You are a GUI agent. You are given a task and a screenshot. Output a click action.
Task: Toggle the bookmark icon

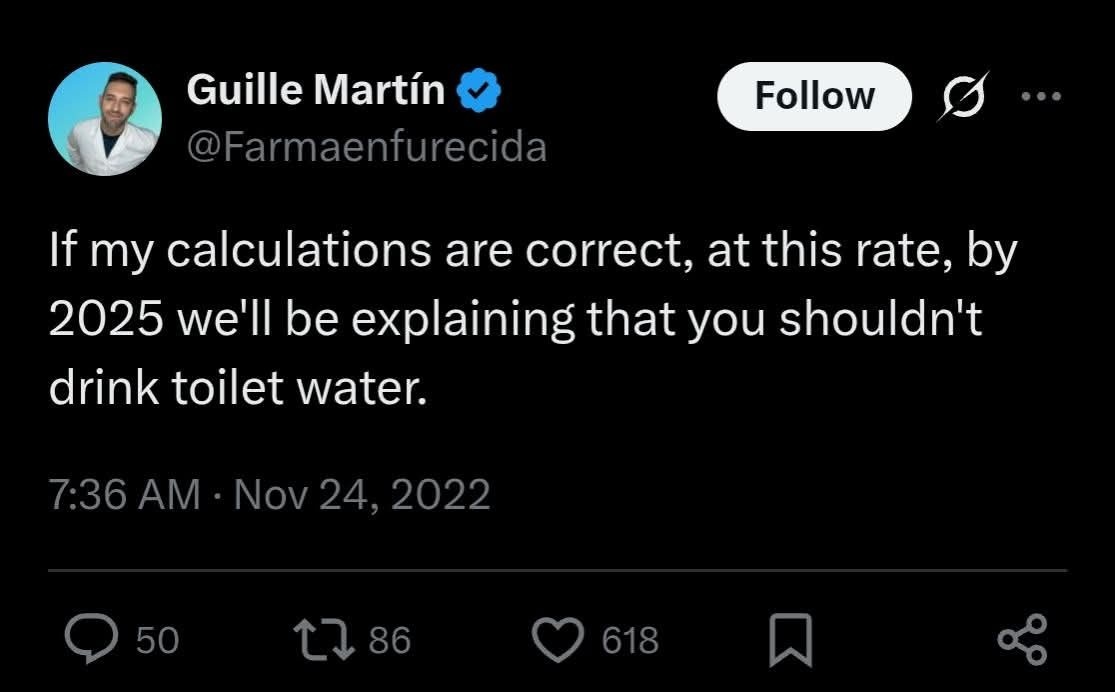(x=789, y=640)
